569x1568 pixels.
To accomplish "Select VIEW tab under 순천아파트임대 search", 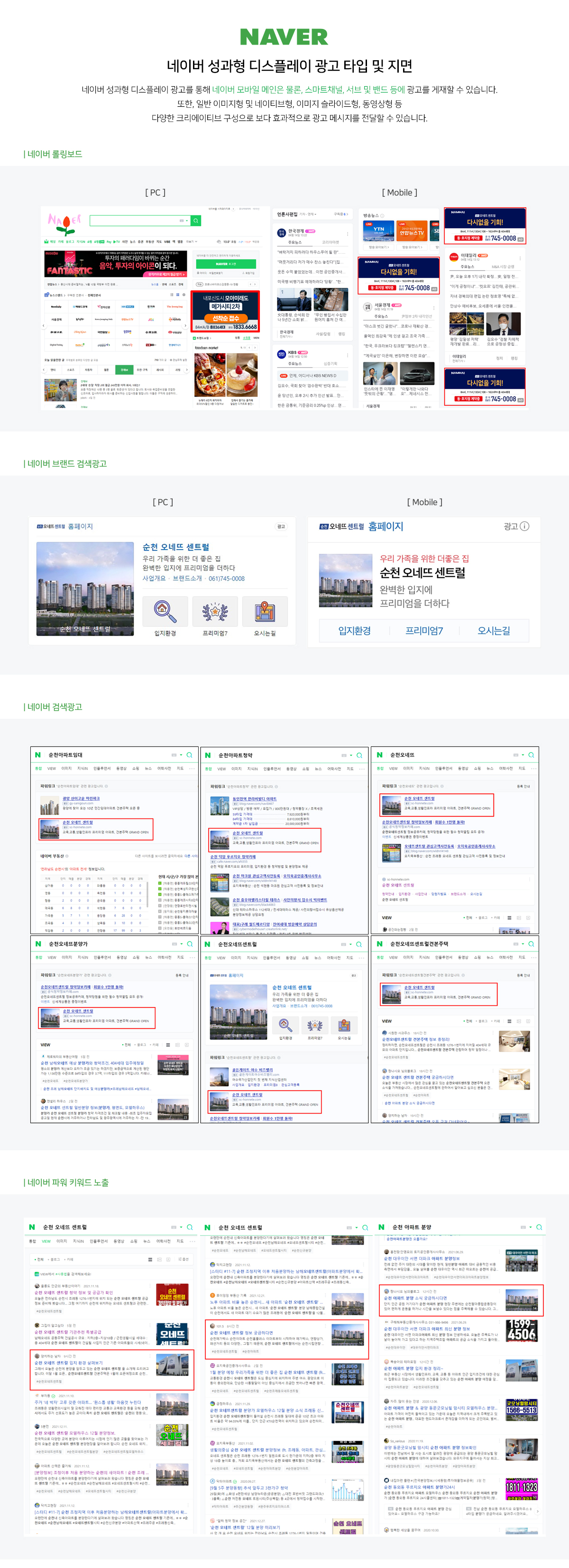I will [52, 768].
